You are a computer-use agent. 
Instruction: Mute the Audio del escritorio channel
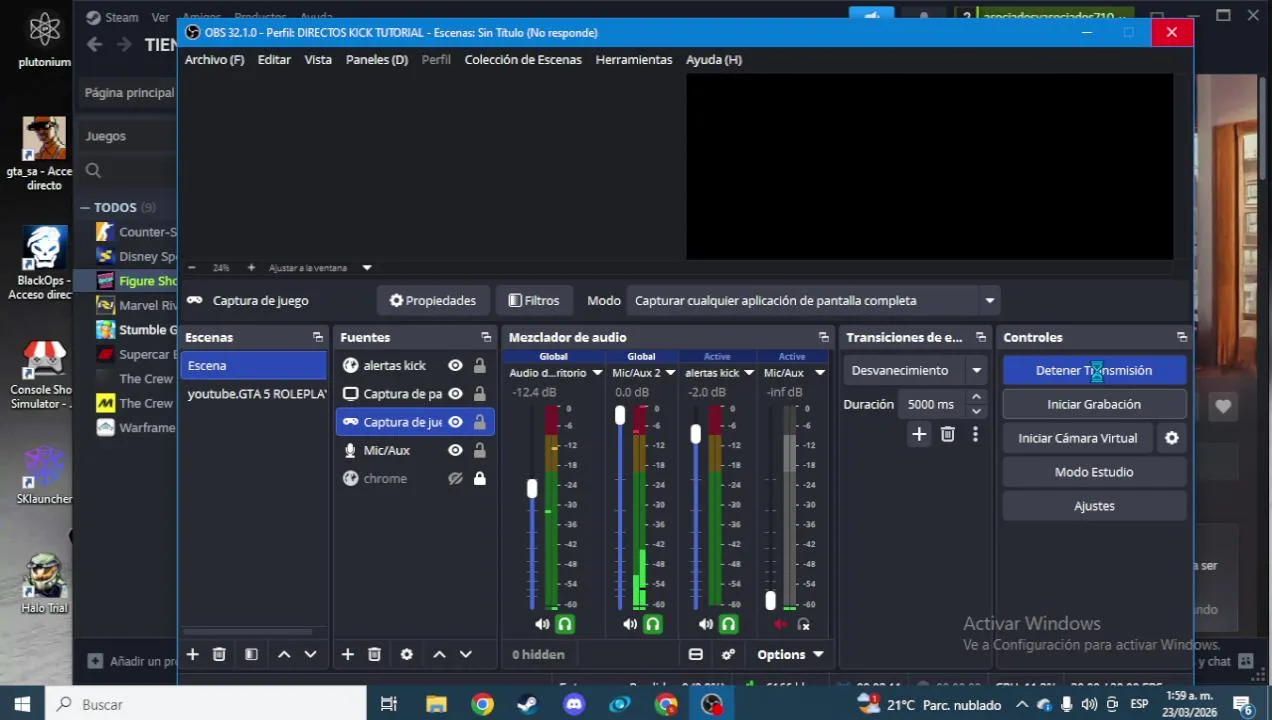[542, 624]
